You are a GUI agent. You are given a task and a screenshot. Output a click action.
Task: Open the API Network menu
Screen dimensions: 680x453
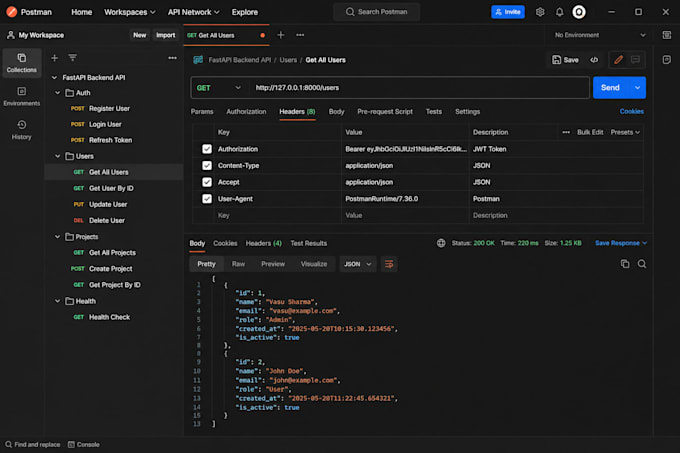(x=193, y=12)
